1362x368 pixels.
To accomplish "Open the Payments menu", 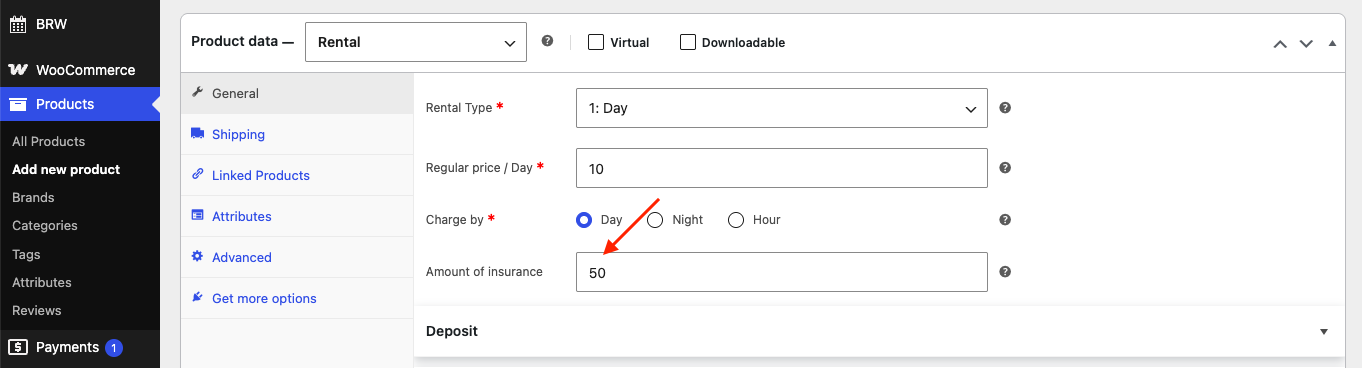I will tap(80, 347).
